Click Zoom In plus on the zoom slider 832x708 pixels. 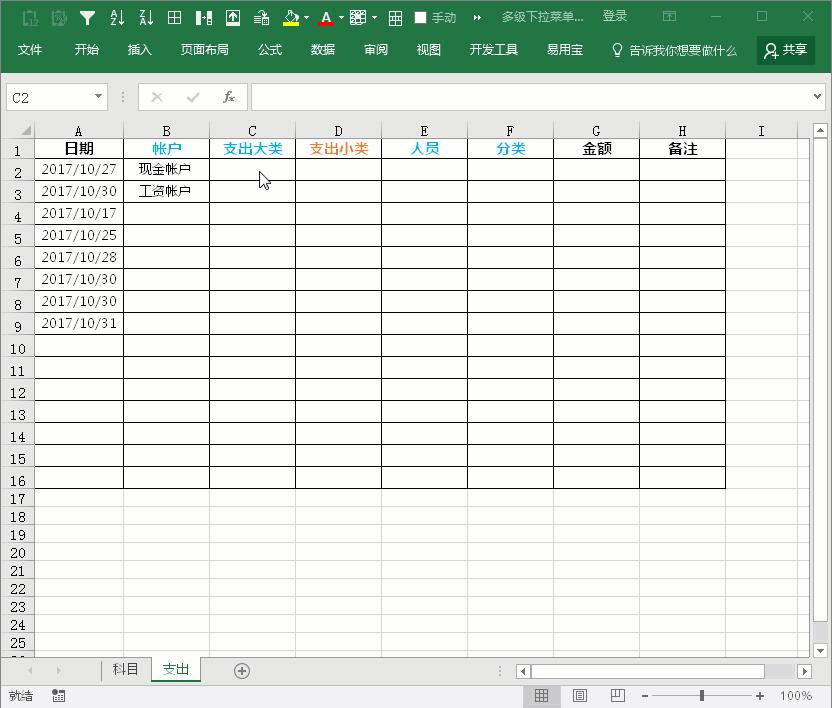click(759, 694)
